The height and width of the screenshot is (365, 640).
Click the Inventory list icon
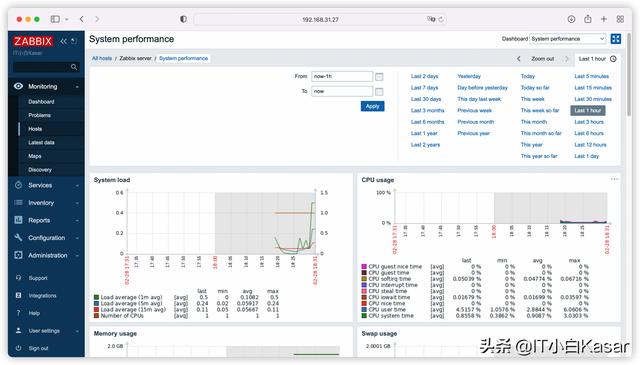click(18, 203)
